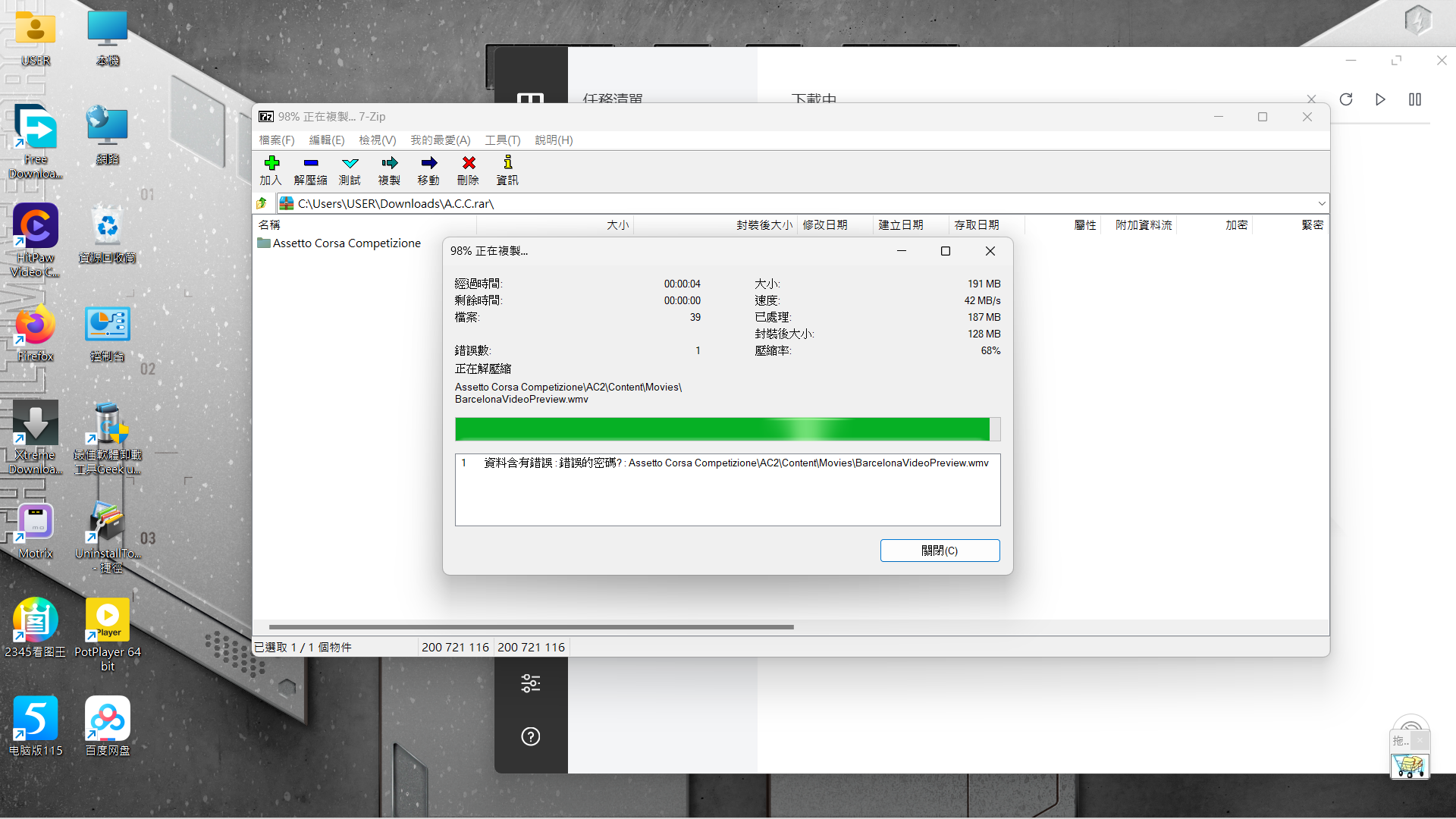This screenshot has height=819, width=1456.
Task: Click the 刪除 (Delete) red X icon
Action: click(x=469, y=163)
